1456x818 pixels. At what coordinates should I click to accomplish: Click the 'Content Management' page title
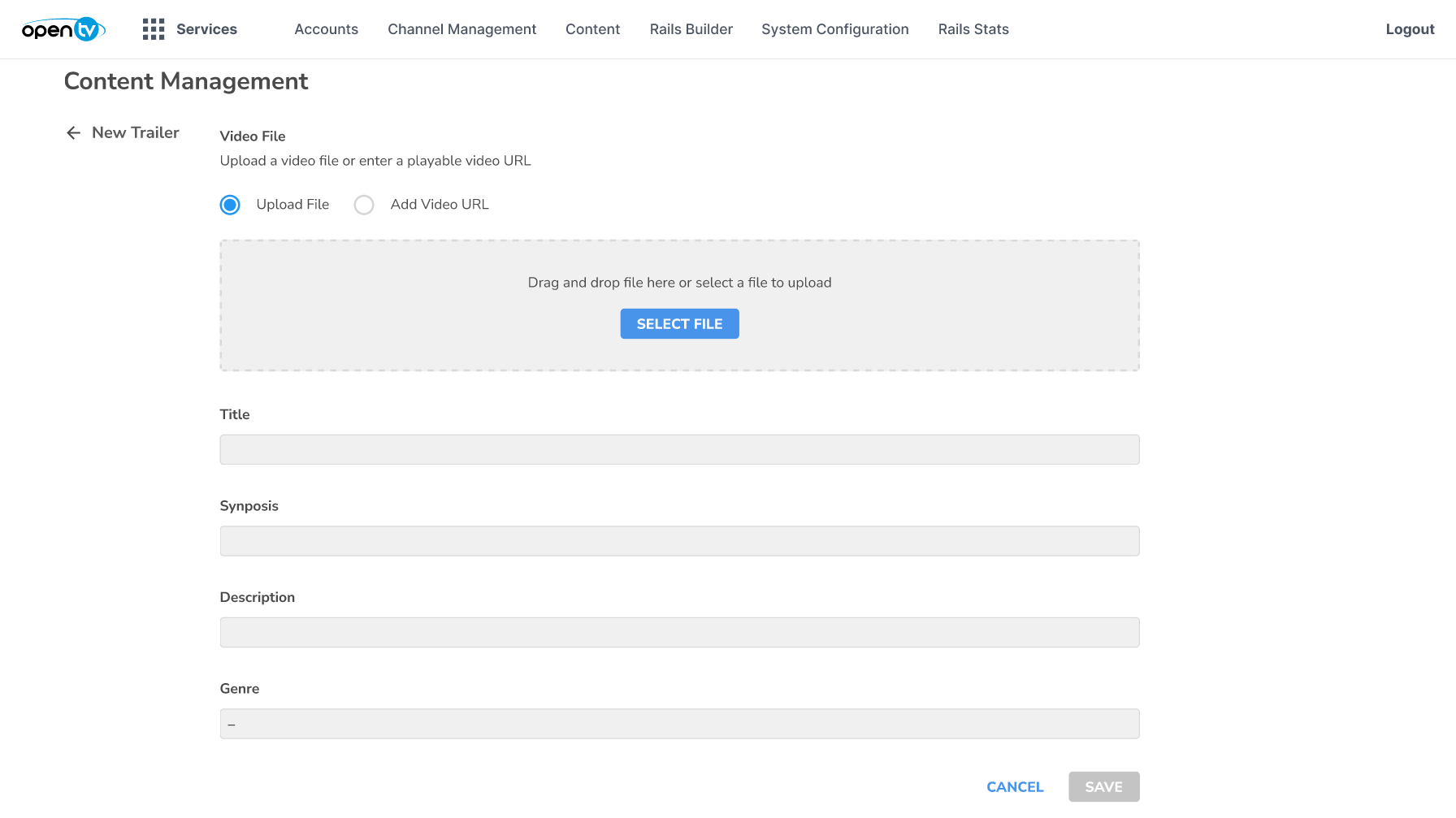tap(186, 81)
